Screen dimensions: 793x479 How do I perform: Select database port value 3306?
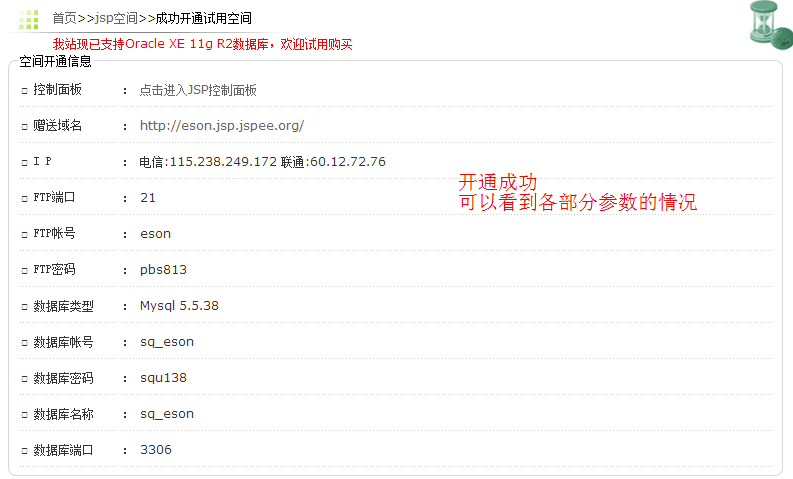coord(156,450)
